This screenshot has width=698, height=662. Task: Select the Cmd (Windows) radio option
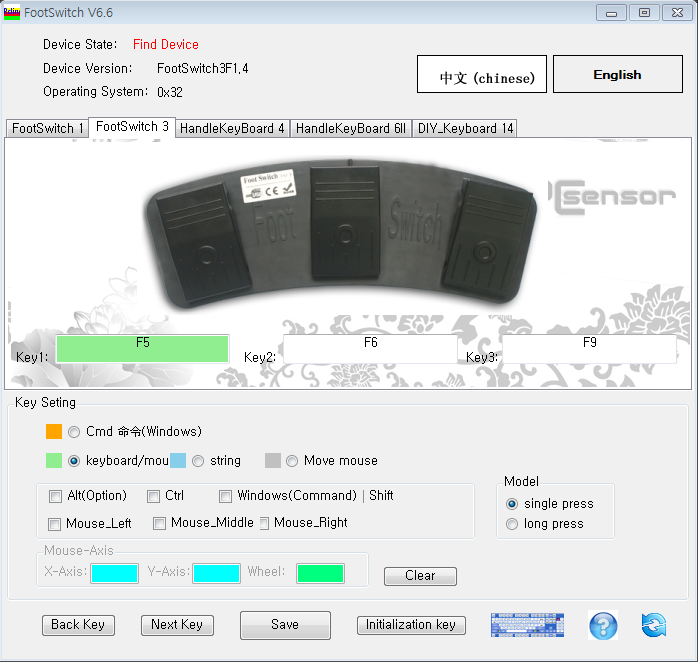tap(74, 432)
